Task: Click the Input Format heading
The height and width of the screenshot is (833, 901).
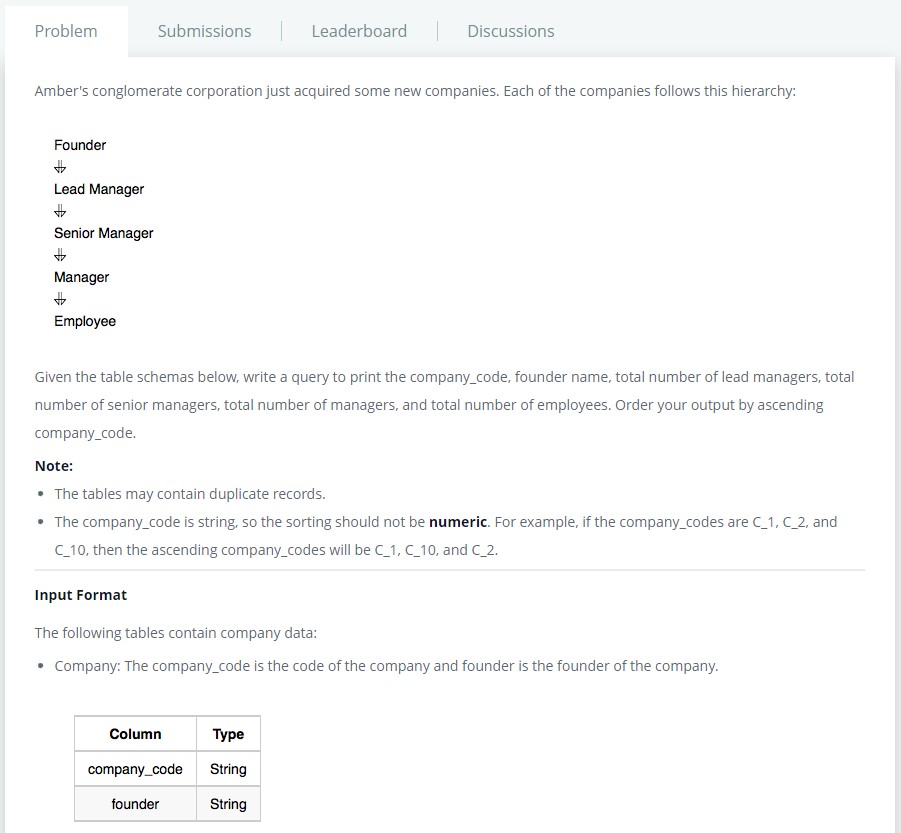Action: coord(81,595)
